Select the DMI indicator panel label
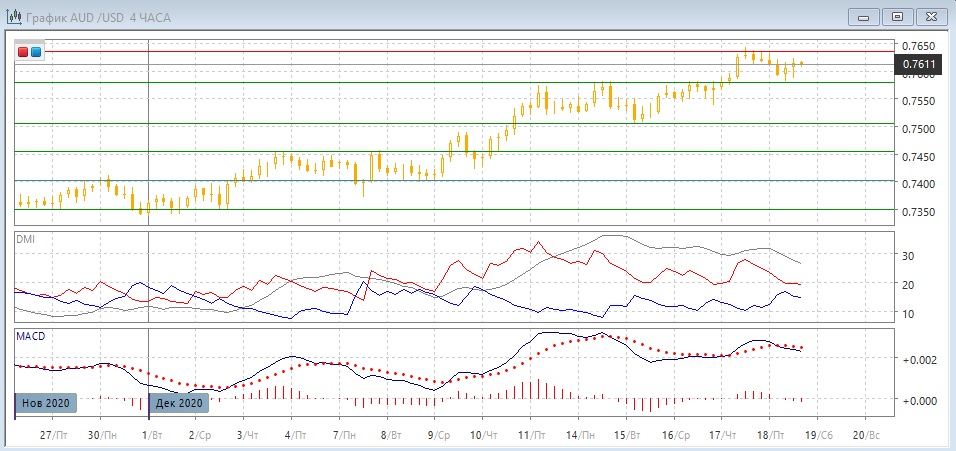The height and width of the screenshot is (451, 956). 24,238
